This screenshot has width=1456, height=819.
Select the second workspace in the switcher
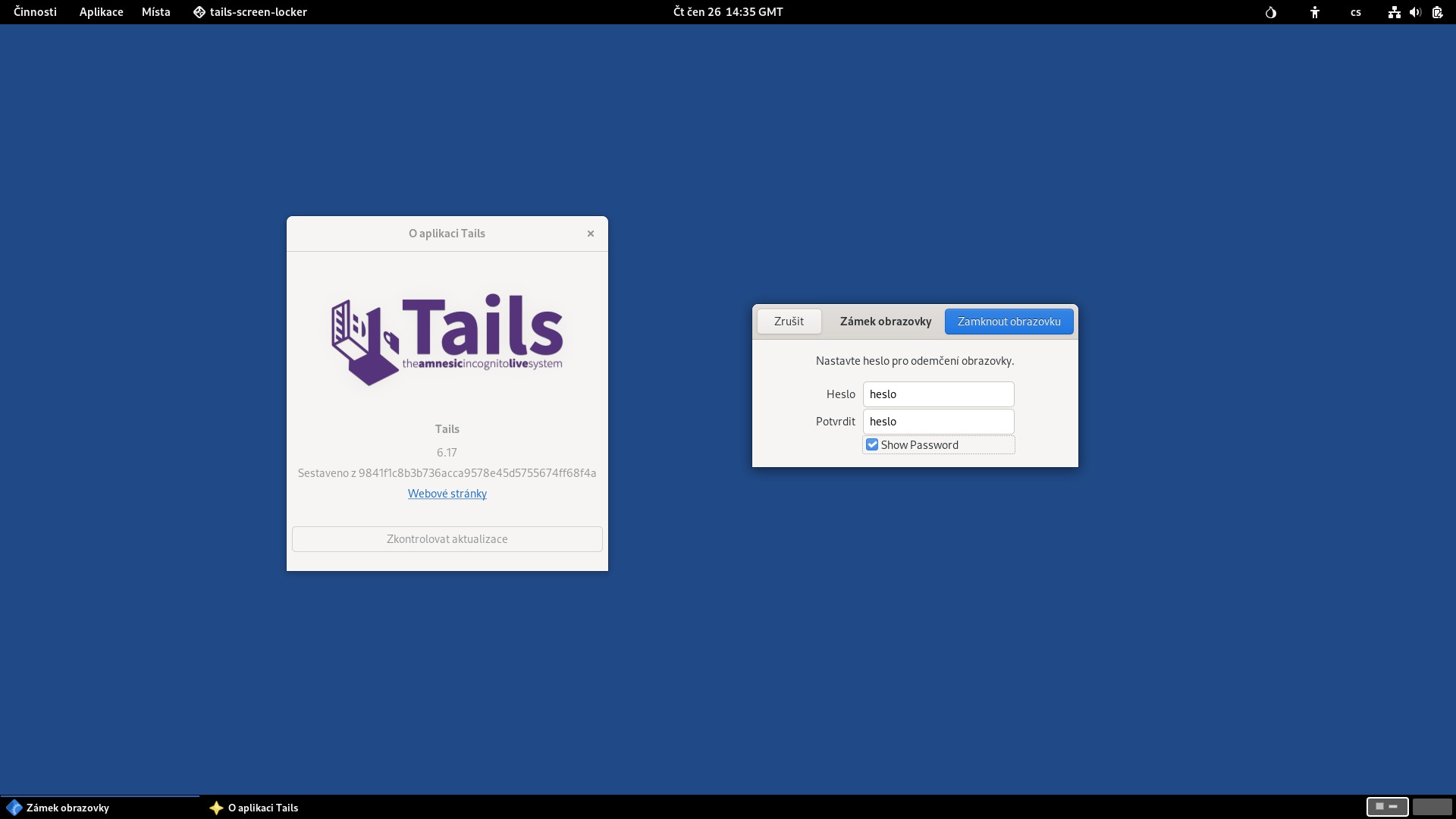pyautogui.click(x=1432, y=807)
